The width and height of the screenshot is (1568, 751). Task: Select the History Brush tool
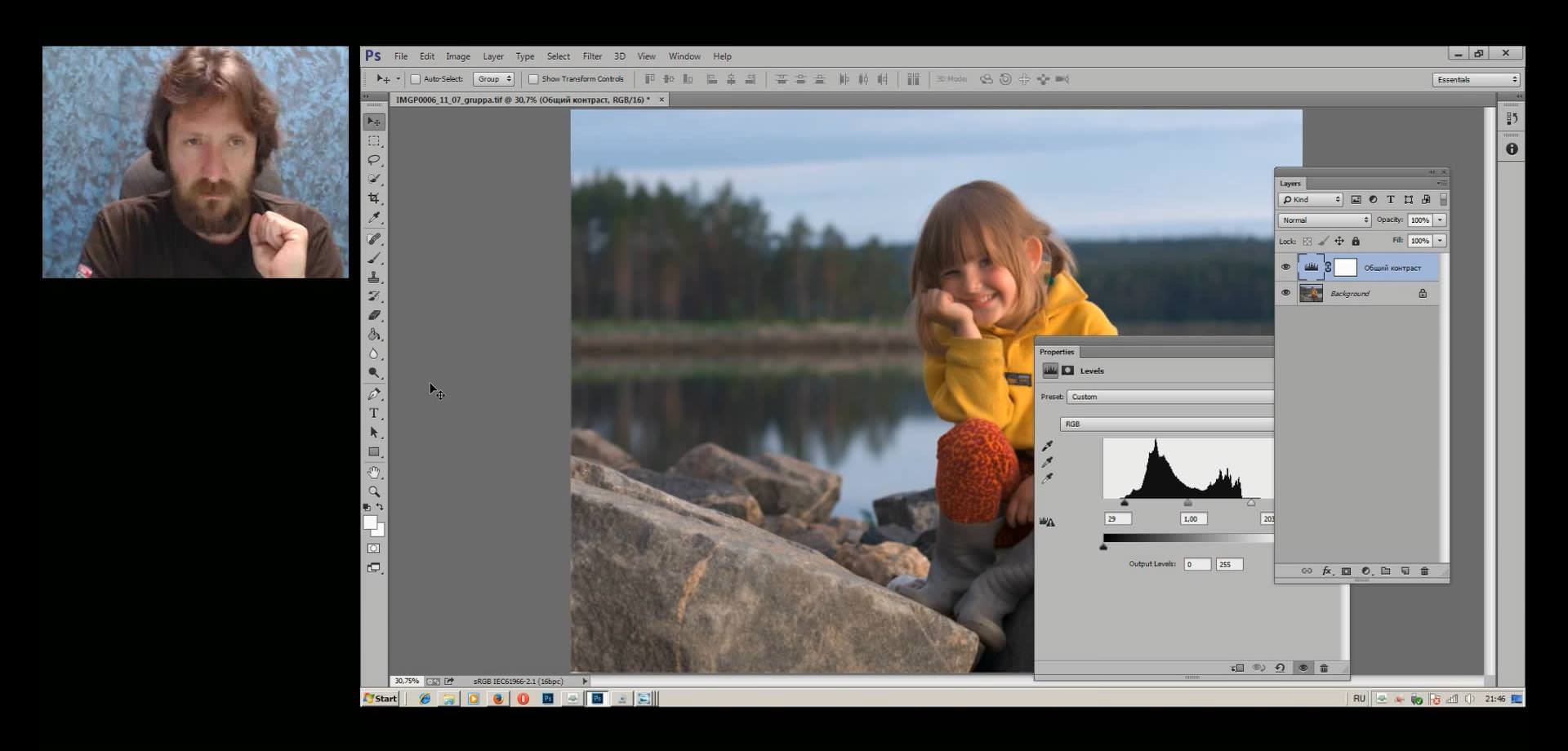tap(374, 296)
